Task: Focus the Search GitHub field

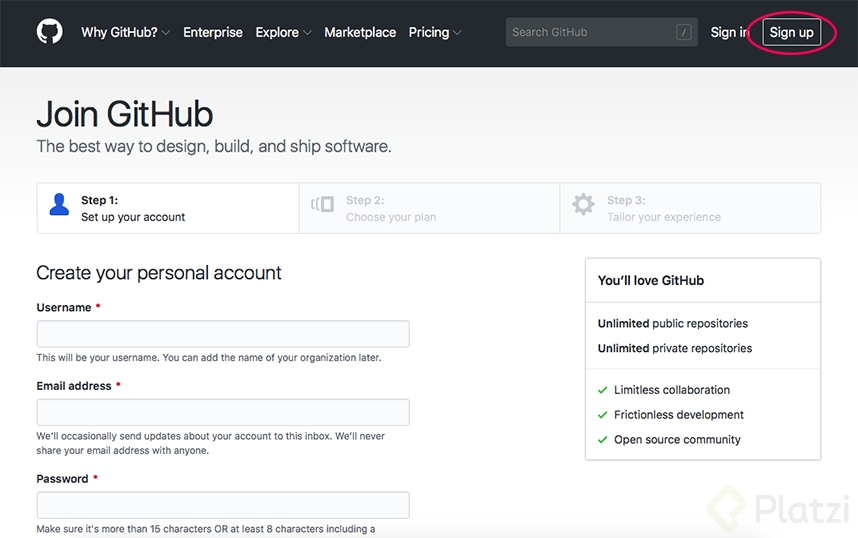Action: [x=601, y=32]
